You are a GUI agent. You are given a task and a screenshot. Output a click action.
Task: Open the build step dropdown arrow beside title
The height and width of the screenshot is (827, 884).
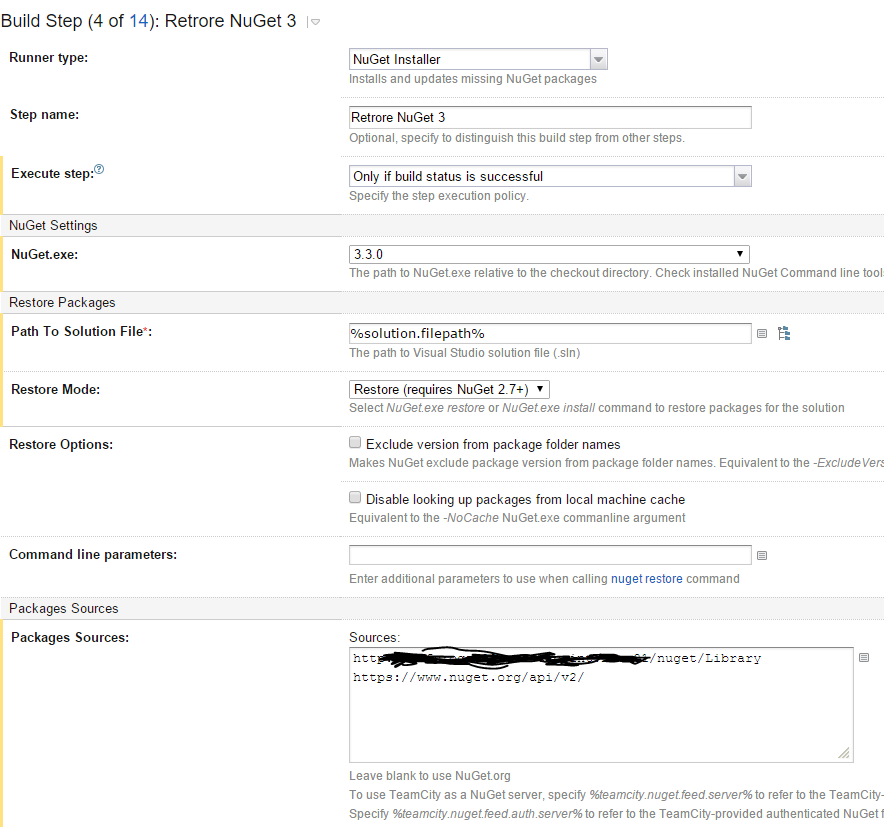(x=314, y=22)
